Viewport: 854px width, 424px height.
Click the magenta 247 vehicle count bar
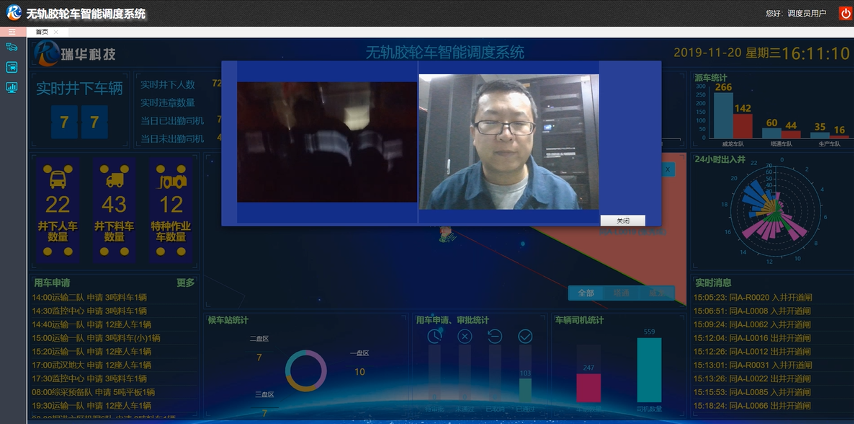click(589, 388)
